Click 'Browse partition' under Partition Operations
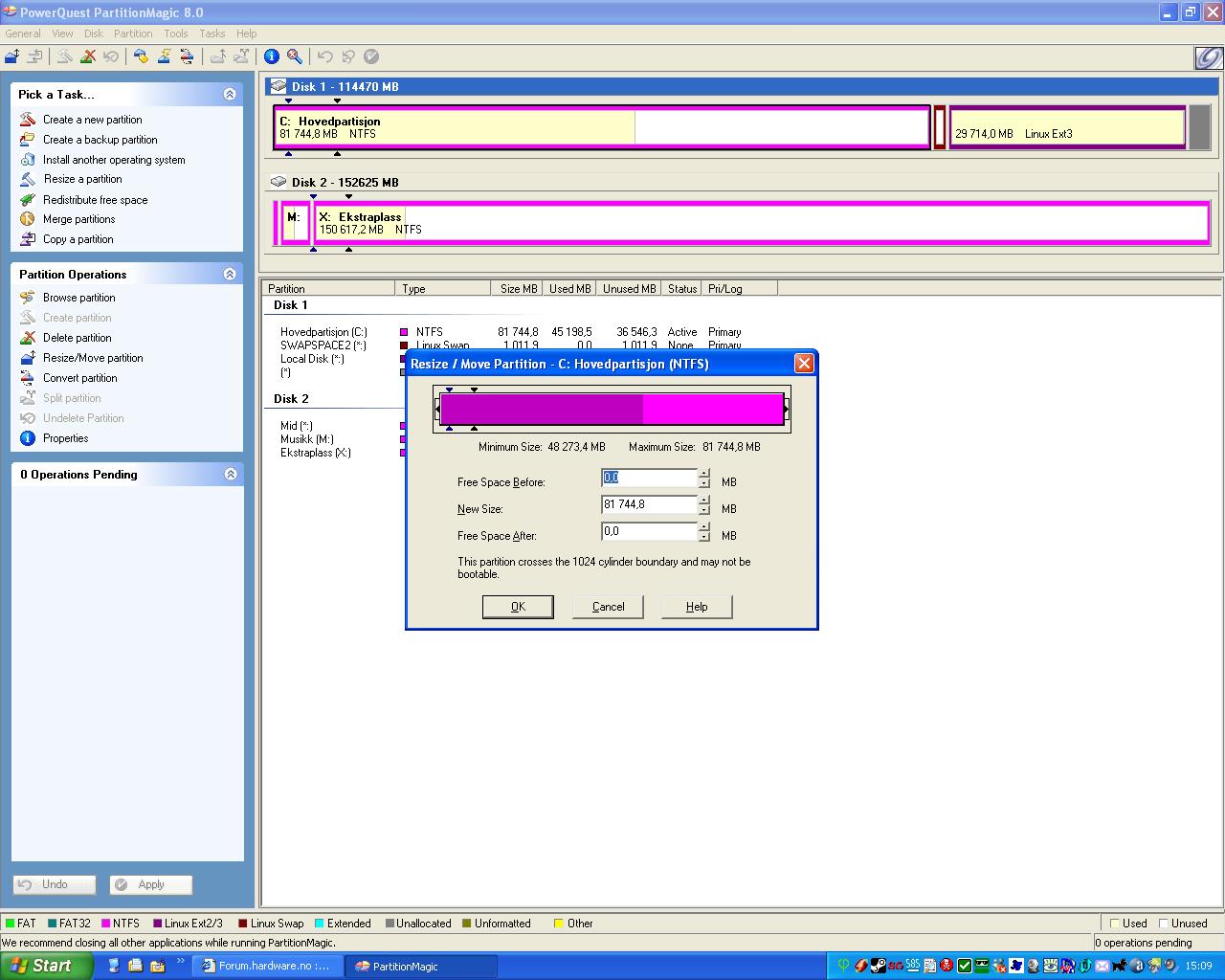 [78, 298]
